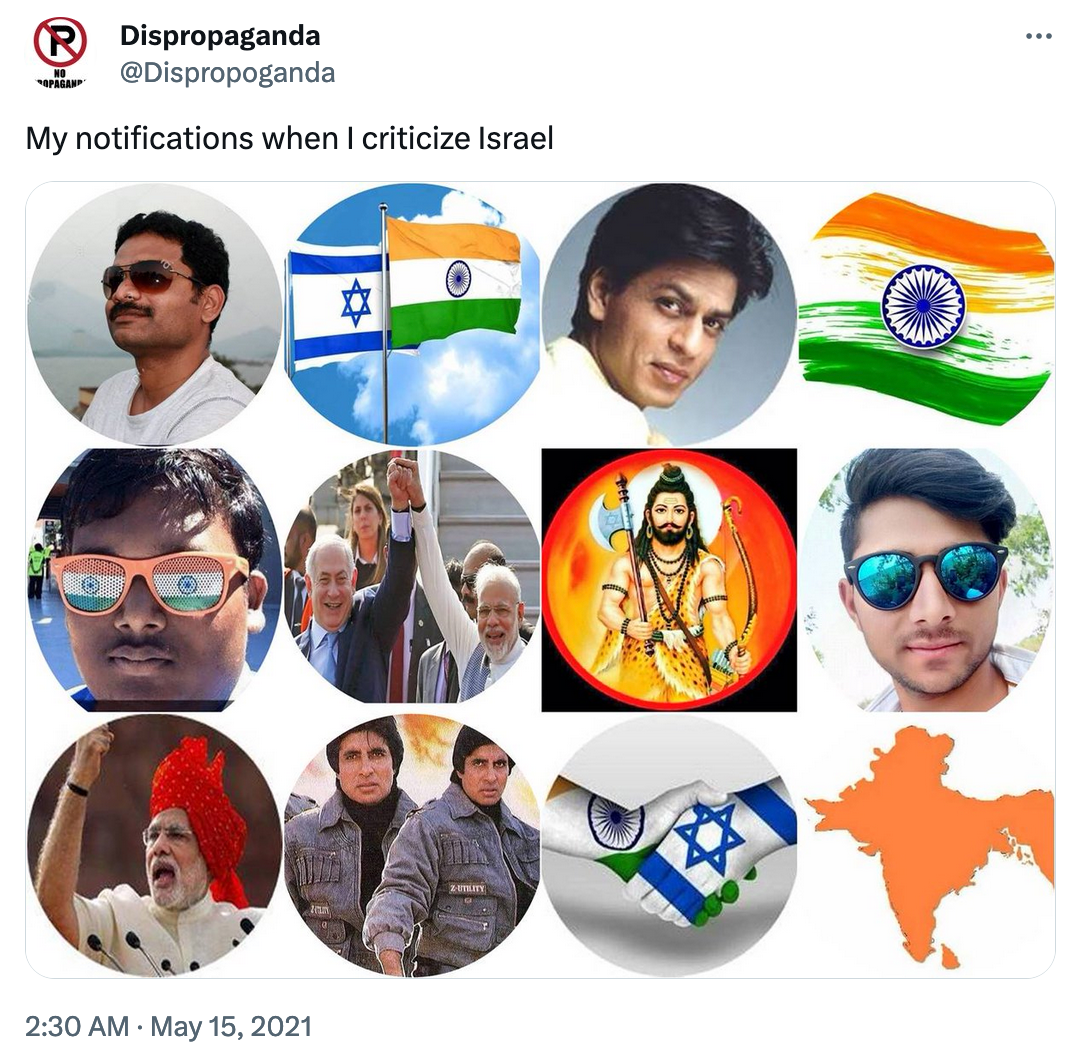Viewport: 1074px width, 1052px height.
Task: Select the India-Israel handshake flags image
Action: click(669, 846)
